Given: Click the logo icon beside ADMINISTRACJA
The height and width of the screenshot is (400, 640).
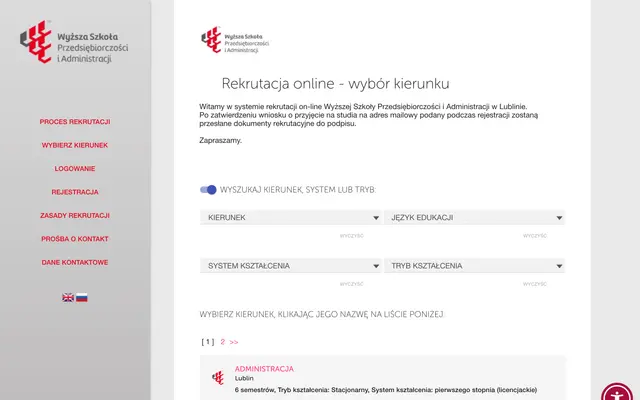Looking at the screenshot, I should pyautogui.click(x=218, y=378).
